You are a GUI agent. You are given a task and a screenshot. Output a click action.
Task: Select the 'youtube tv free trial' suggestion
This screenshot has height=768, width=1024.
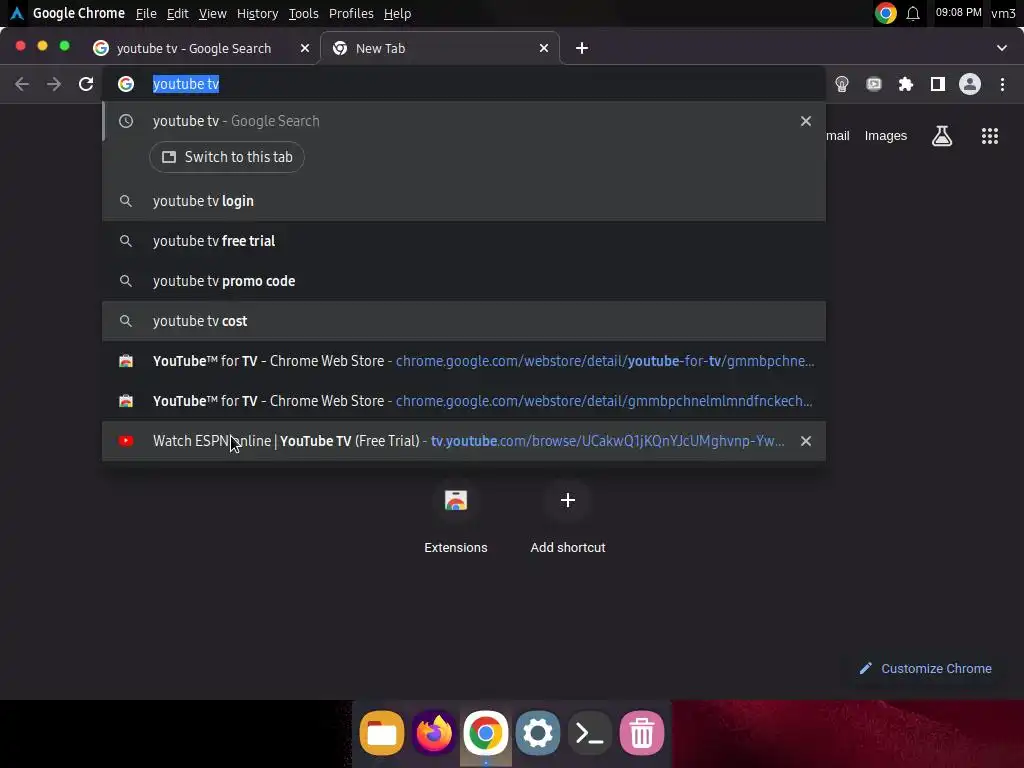pos(464,241)
